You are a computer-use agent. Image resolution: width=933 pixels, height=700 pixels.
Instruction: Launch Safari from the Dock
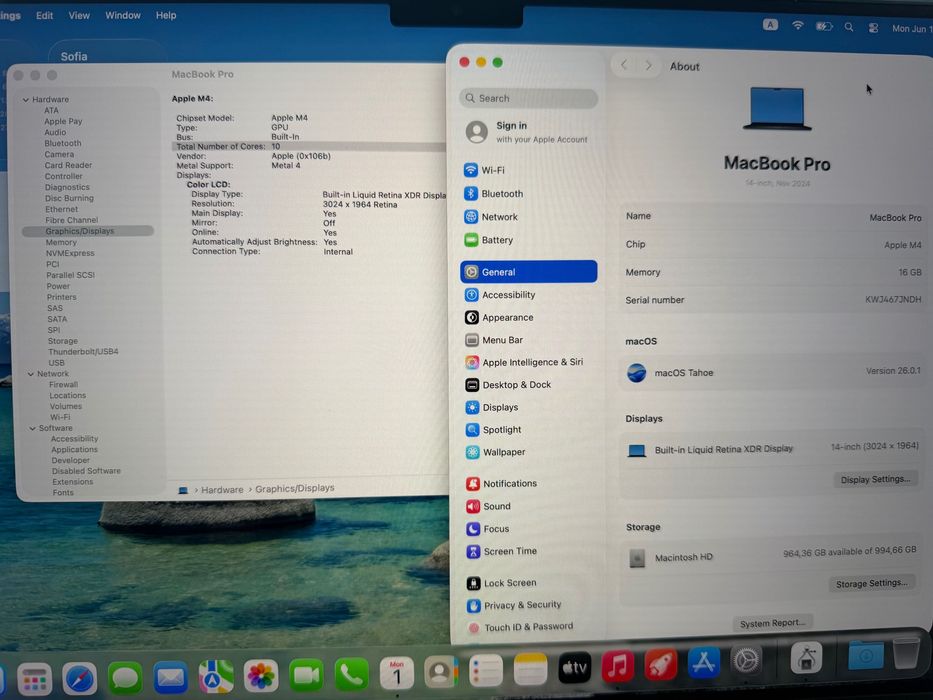79,678
